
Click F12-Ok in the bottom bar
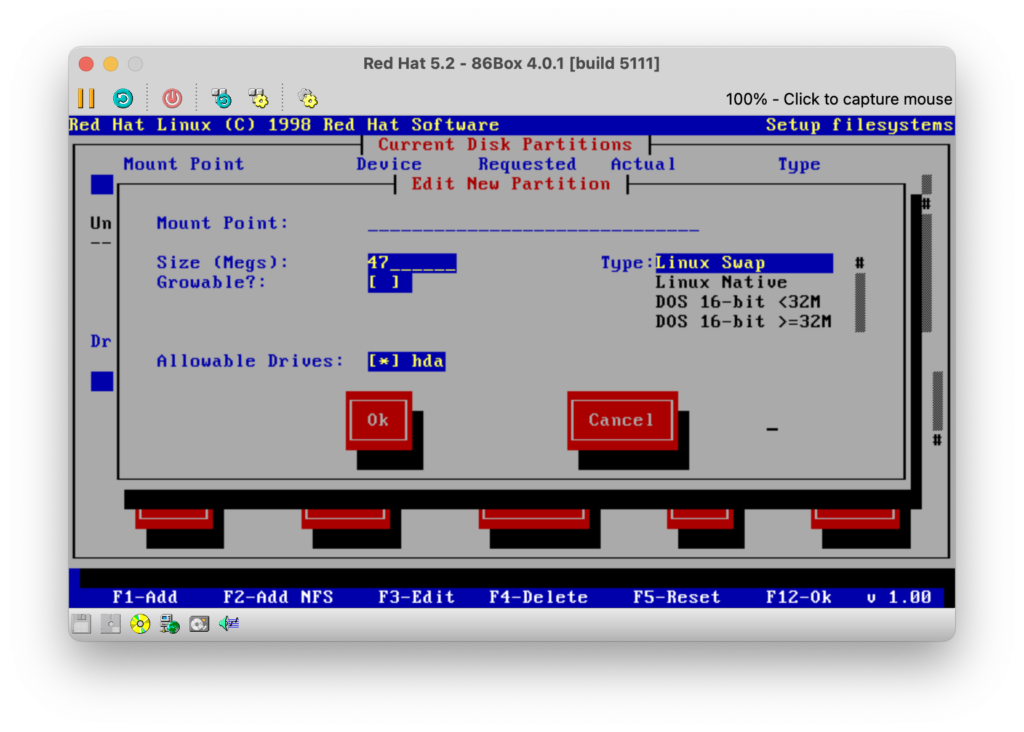[799, 597]
